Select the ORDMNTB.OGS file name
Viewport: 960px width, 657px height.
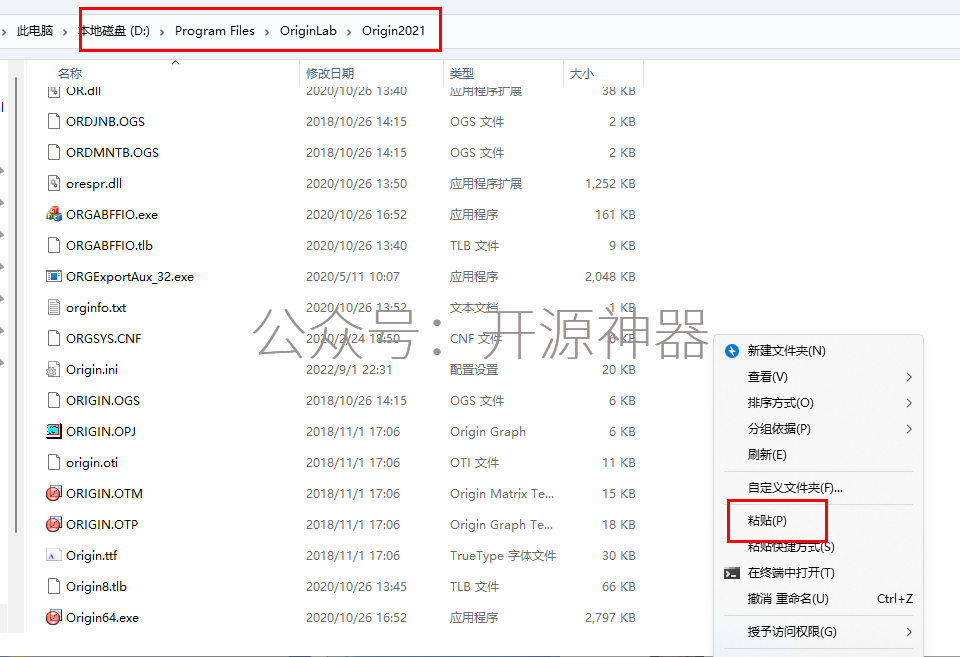(x=113, y=152)
